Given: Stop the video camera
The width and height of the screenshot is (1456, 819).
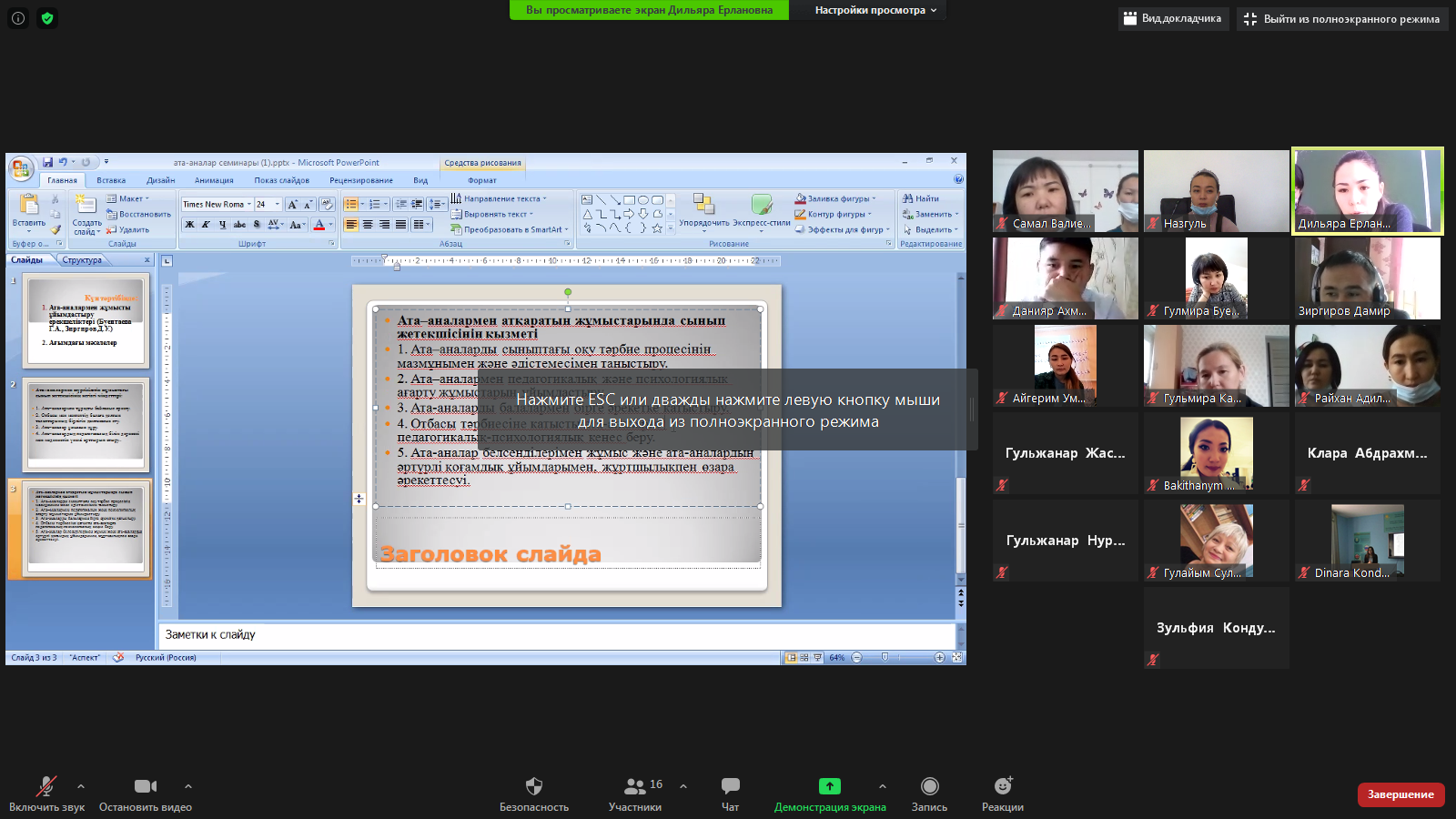Looking at the screenshot, I should point(146,787).
